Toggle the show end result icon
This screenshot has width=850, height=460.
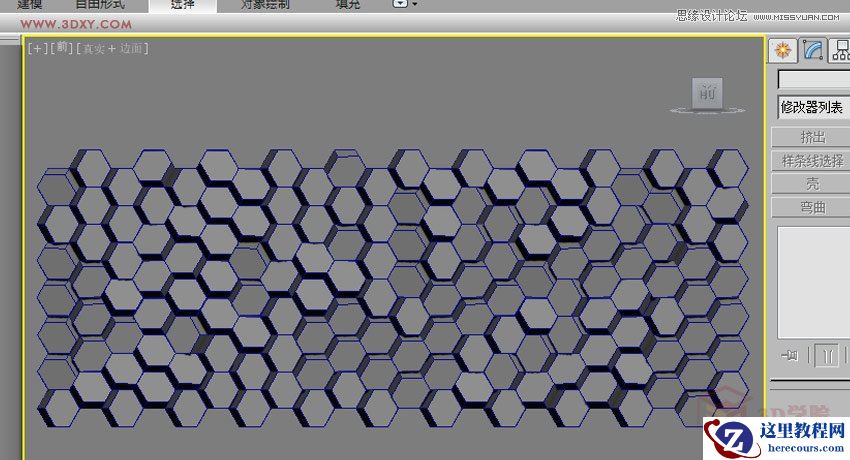[827, 355]
